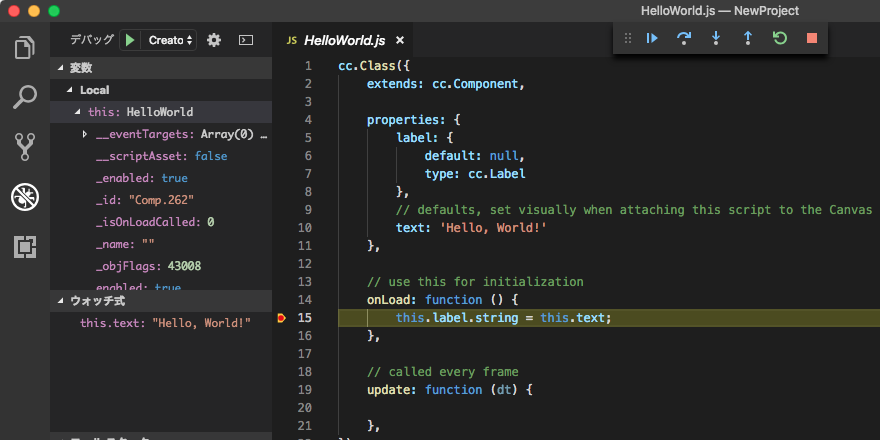Place cursor on properties: { line
This screenshot has width=880, height=440.
click(x=414, y=120)
